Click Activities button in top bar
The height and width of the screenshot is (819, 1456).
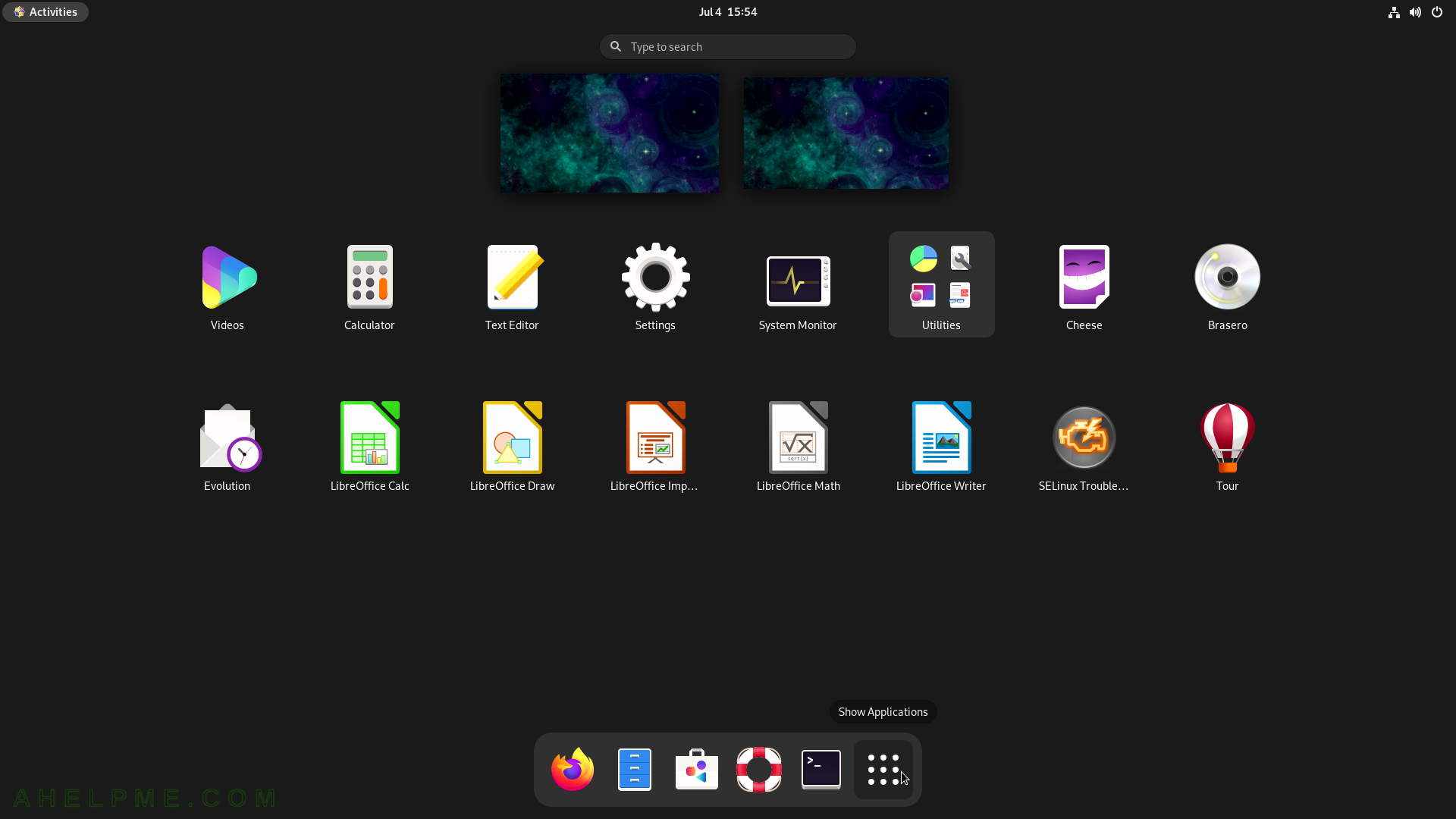[x=46, y=11]
